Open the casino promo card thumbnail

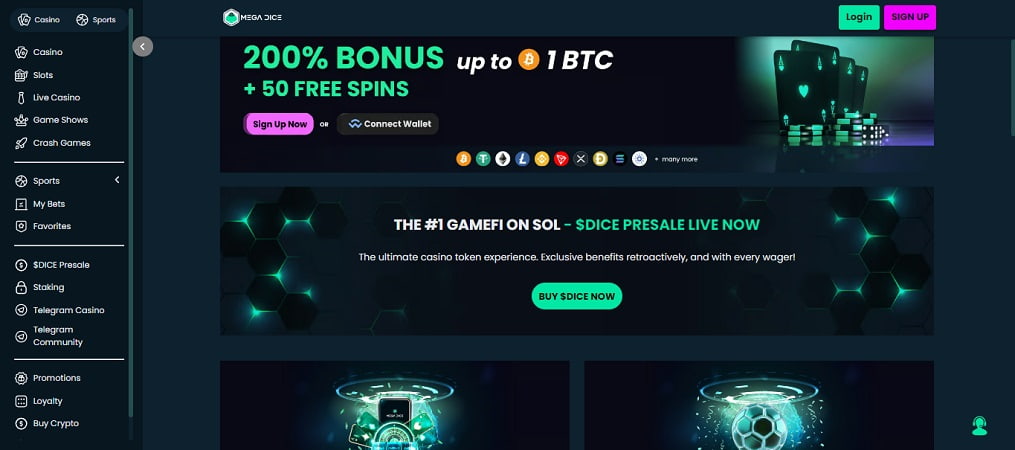395,405
